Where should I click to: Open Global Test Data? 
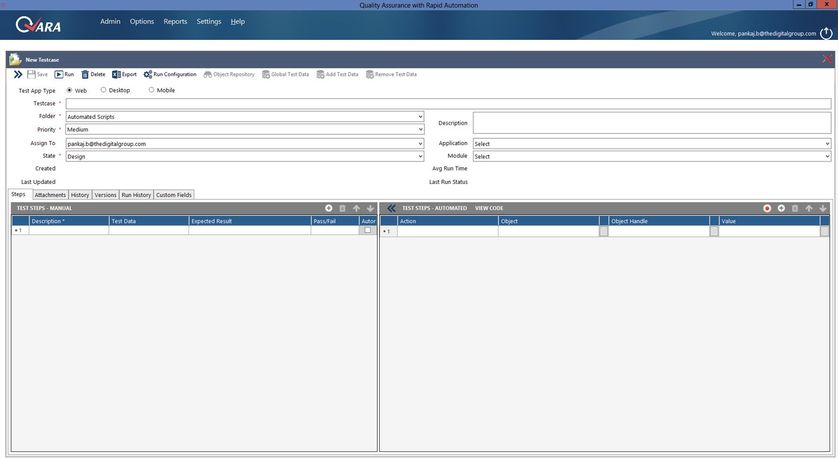click(285, 74)
